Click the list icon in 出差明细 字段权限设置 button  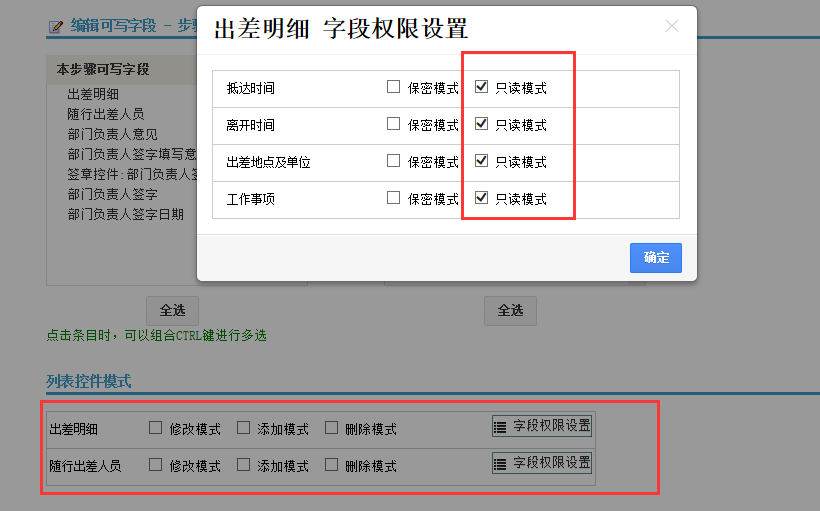click(x=500, y=427)
